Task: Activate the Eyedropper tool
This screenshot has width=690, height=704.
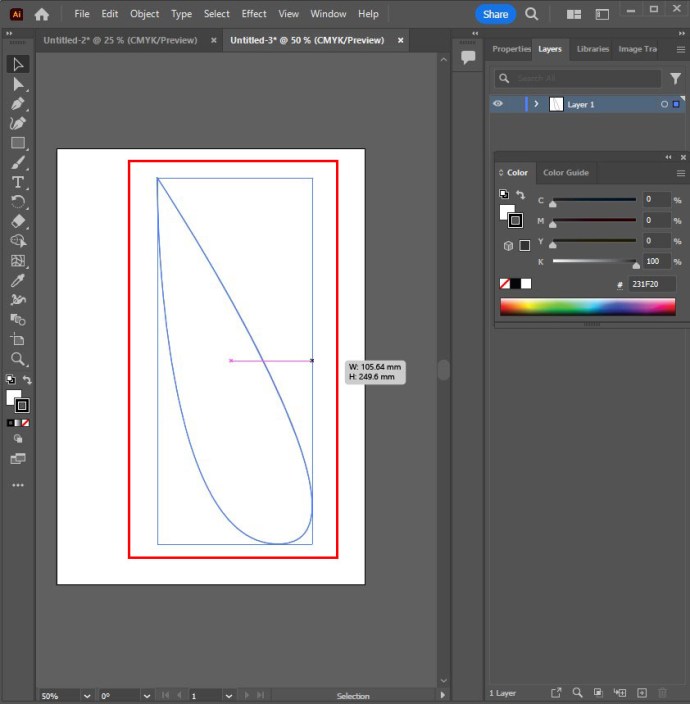Action: (18, 280)
